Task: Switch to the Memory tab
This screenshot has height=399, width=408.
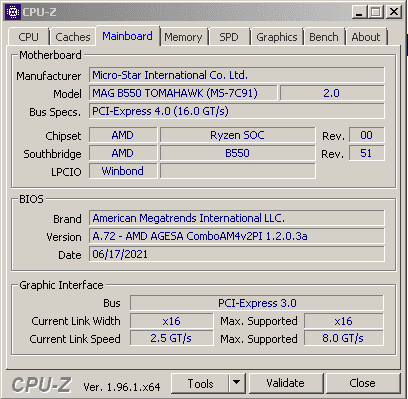Action: pyautogui.click(x=183, y=37)
